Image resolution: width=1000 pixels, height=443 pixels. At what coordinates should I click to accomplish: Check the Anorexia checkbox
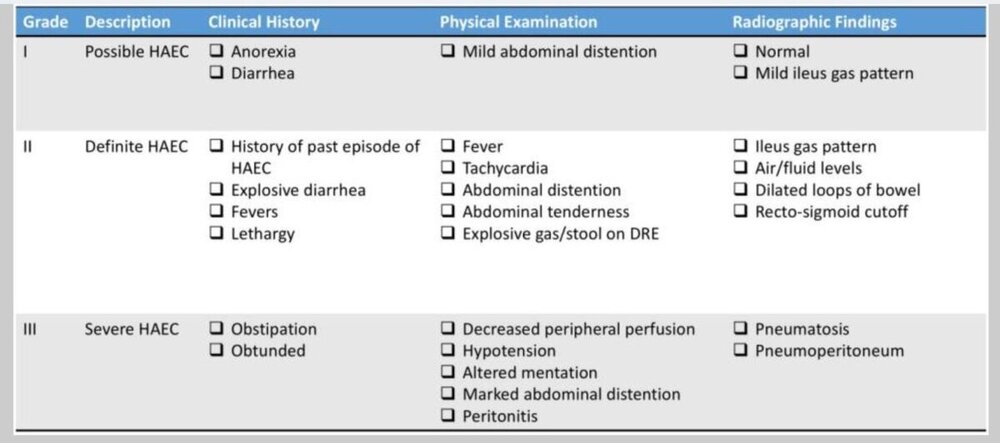[217, 52]
